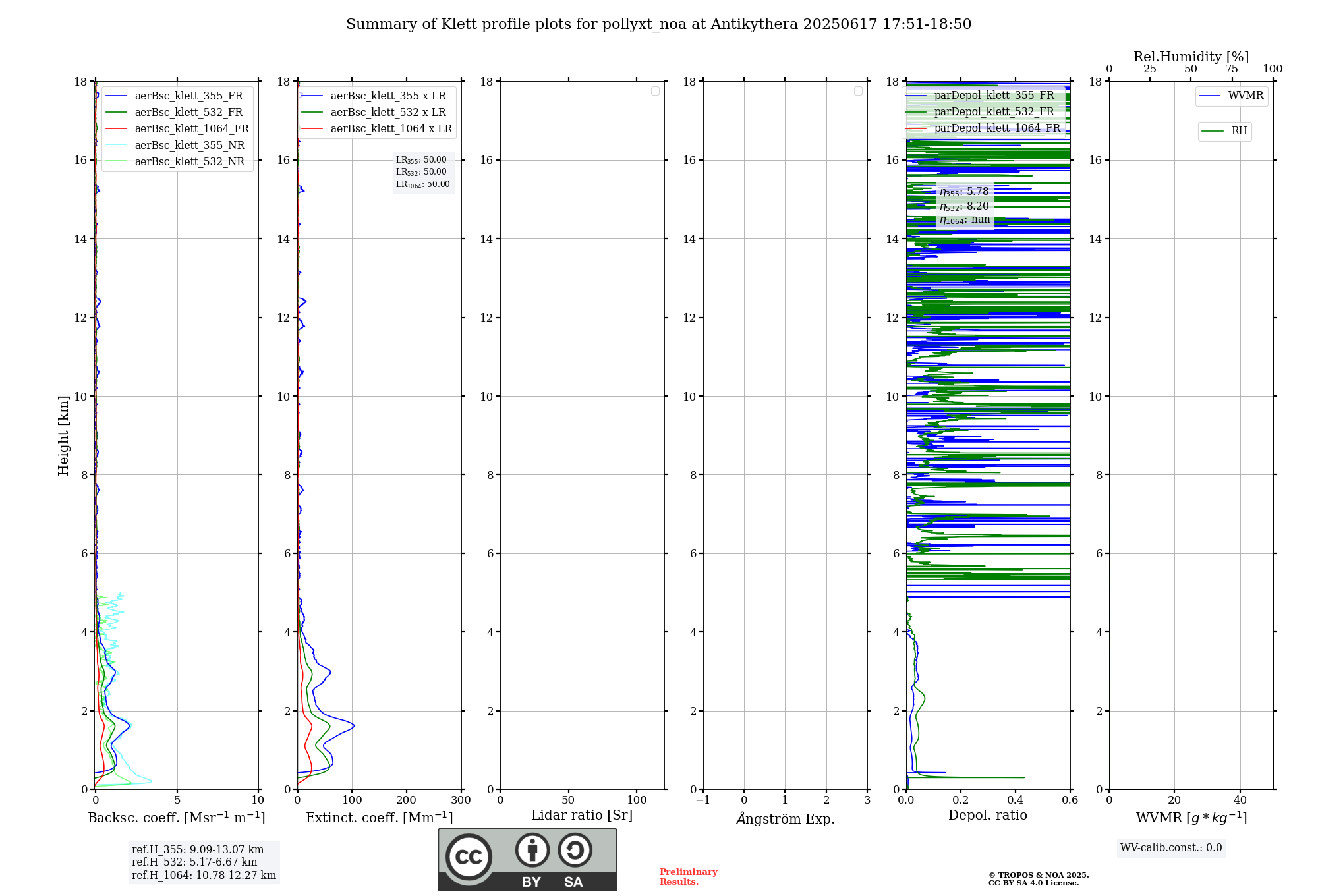
Task: Select legend entry parDepol_klett_1064_FR
Action: [x=983, y=128]
